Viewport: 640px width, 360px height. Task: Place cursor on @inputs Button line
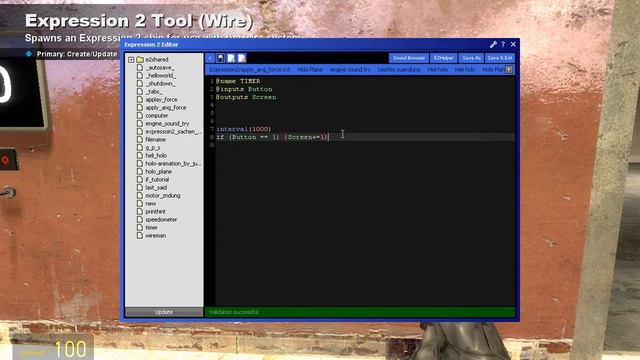[x=244, y=89]
